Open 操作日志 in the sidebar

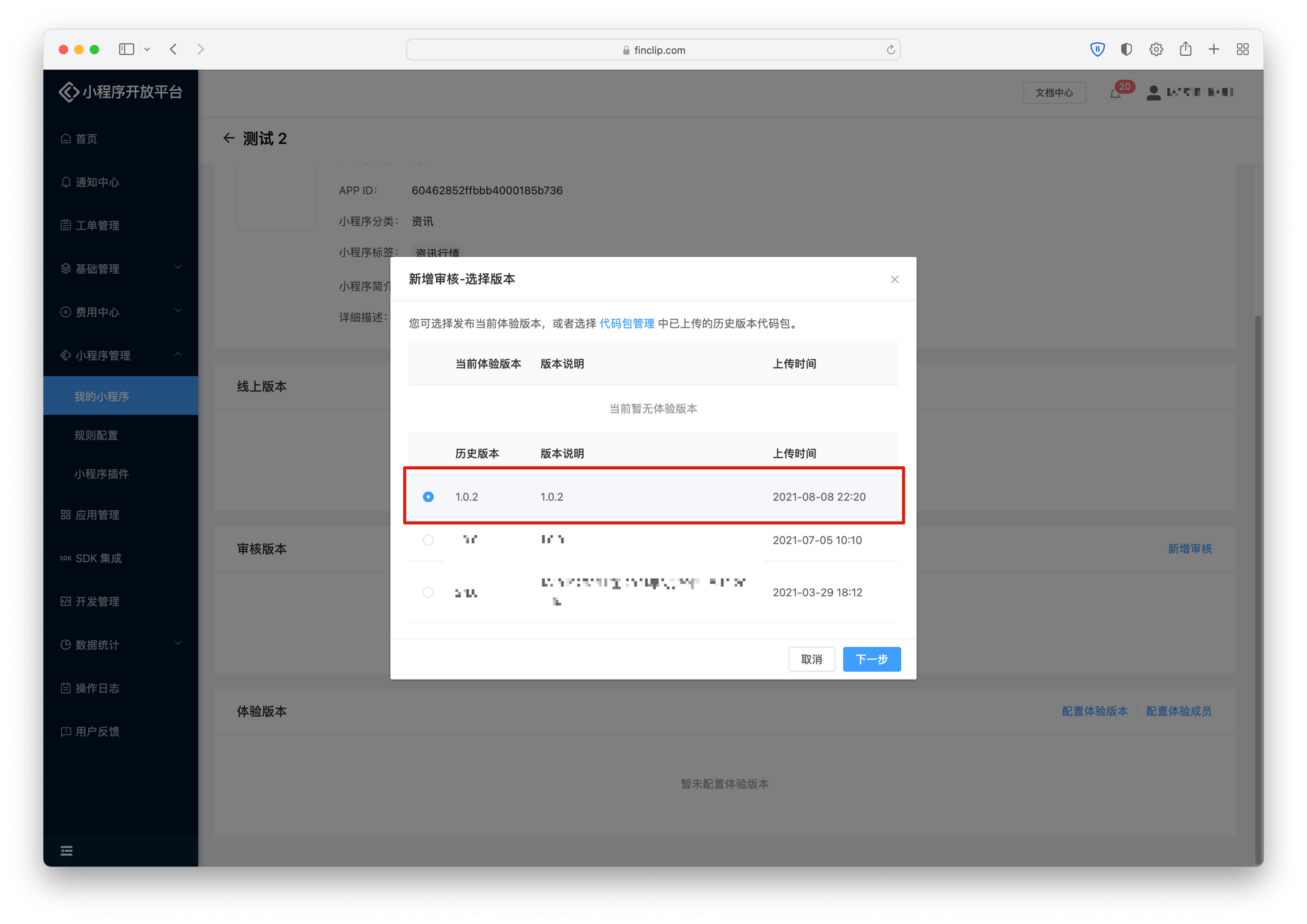pyautogui.click(x=120, y=688)
